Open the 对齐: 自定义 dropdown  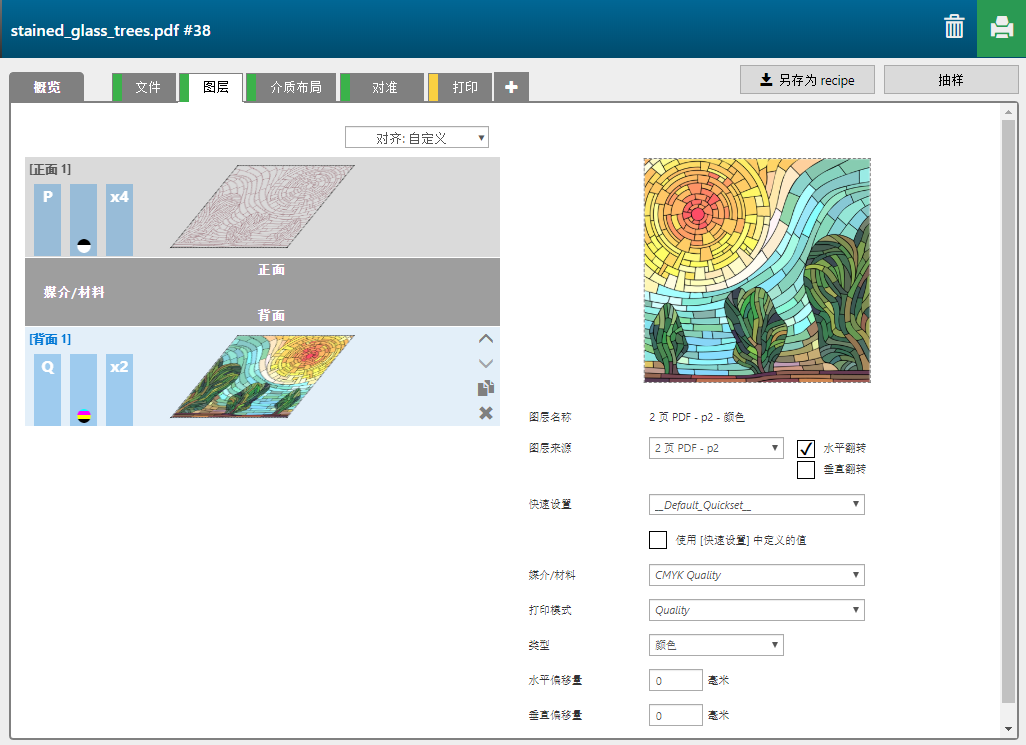coord(417,137)
